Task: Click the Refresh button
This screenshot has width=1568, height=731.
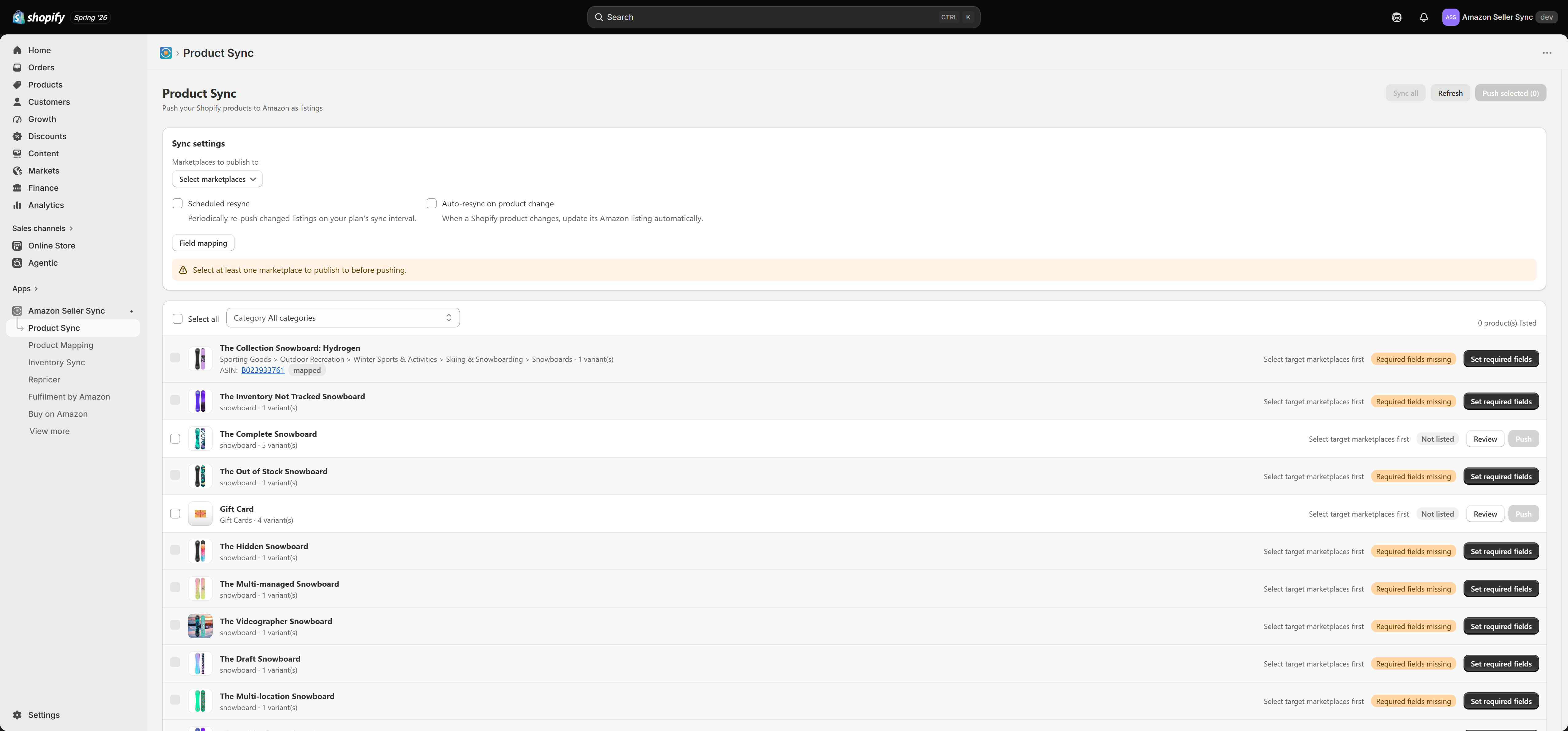Action: coord(1450,93)
